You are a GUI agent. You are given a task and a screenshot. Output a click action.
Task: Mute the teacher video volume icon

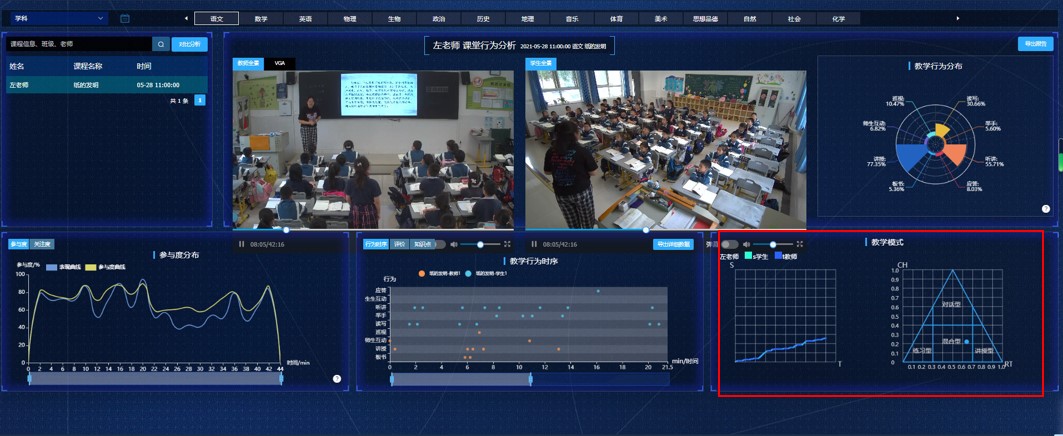(454, 244)
